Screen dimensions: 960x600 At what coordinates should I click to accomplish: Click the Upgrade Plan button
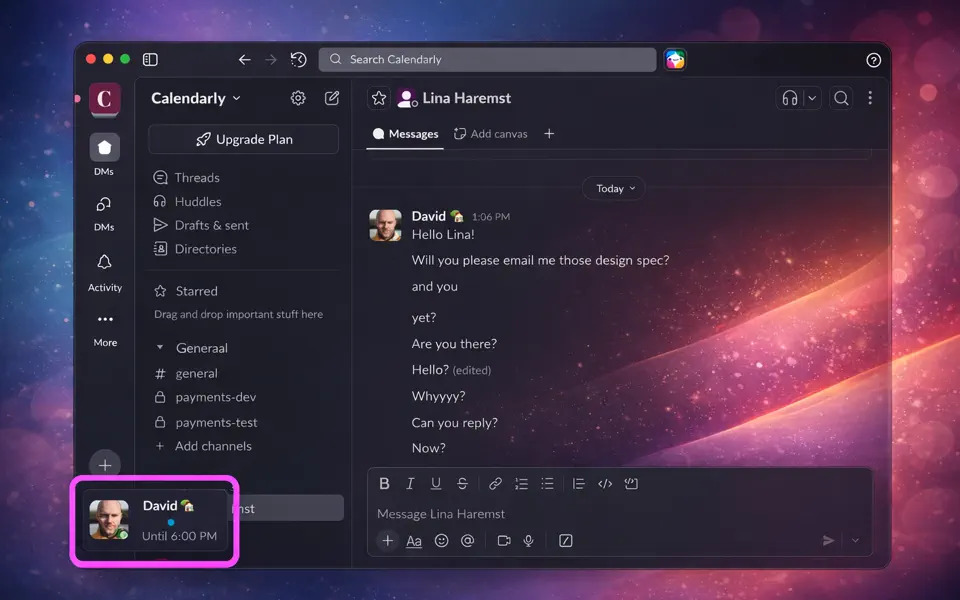244,140
